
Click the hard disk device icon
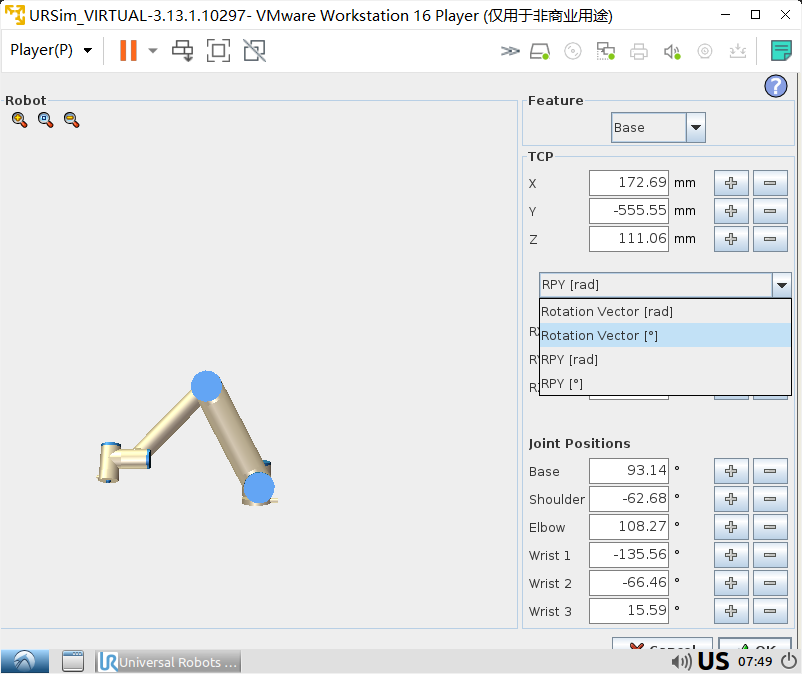click(539, 50)
